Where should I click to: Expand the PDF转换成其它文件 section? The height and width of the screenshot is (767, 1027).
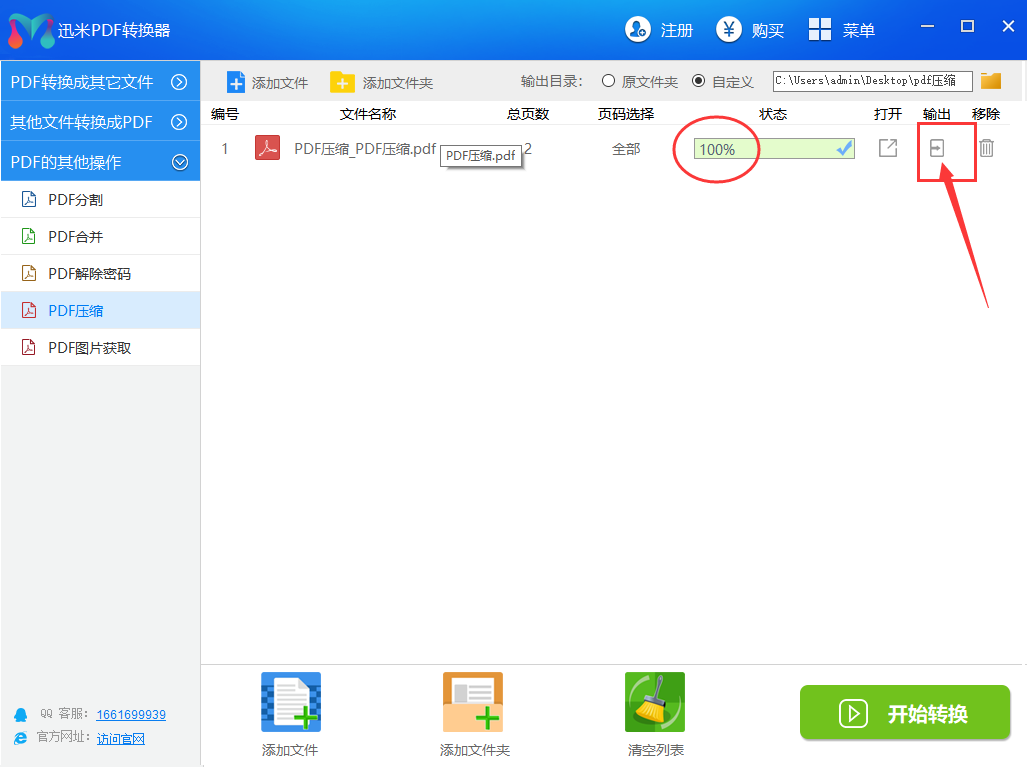(x=100, y=81)
